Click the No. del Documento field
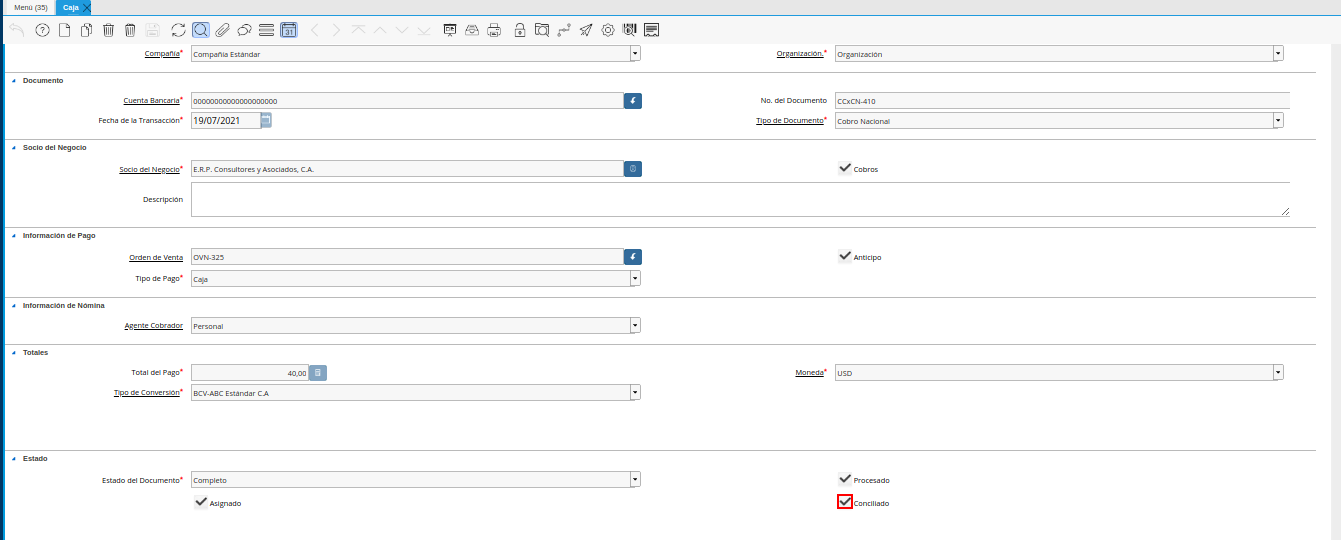 tap(1062, 100)
